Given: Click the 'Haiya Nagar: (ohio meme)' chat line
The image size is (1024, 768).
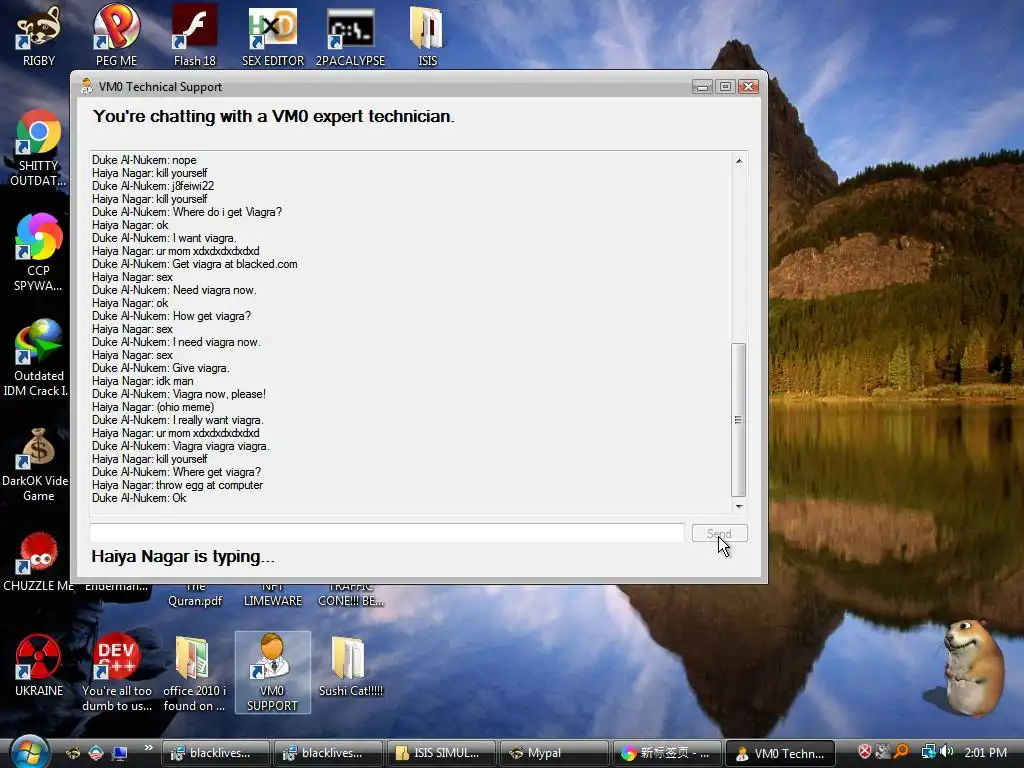Looking at the screenshot, I should click(153, 407).
